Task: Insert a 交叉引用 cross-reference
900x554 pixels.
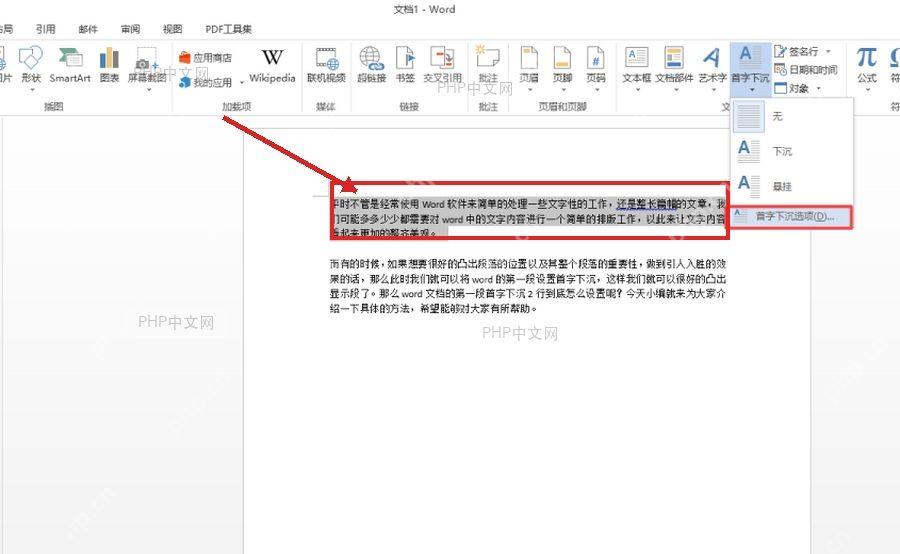Action: coord(443,64)
